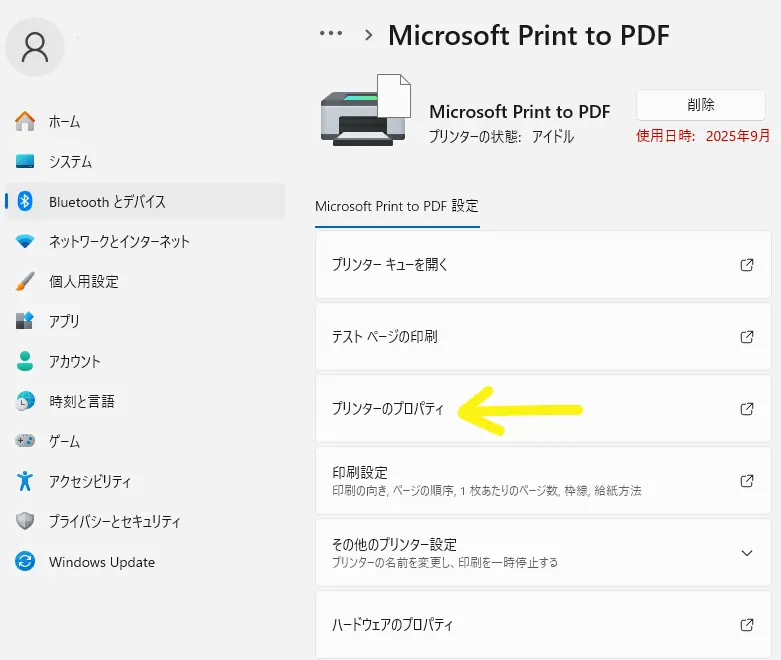Click external link icon for プリンター キューを開く
The width and height of the screenshot is (781, 660).
(746, 265)
